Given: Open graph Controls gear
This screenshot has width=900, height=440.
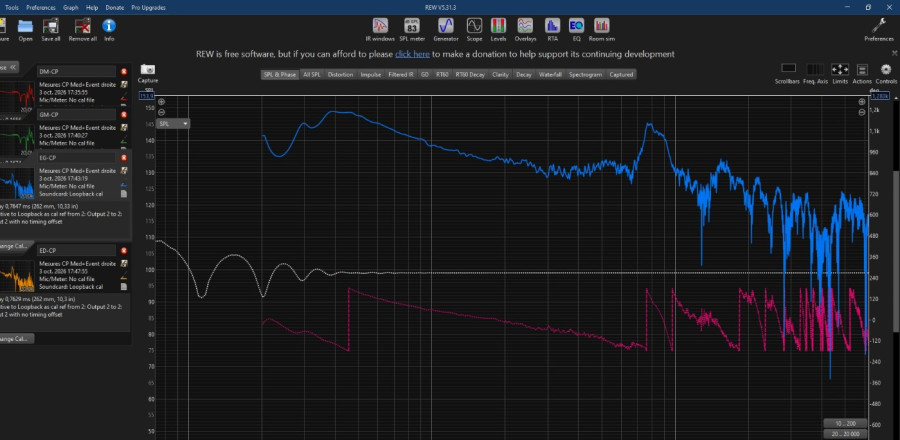Looking at the screenshot, I should point(886,69).
